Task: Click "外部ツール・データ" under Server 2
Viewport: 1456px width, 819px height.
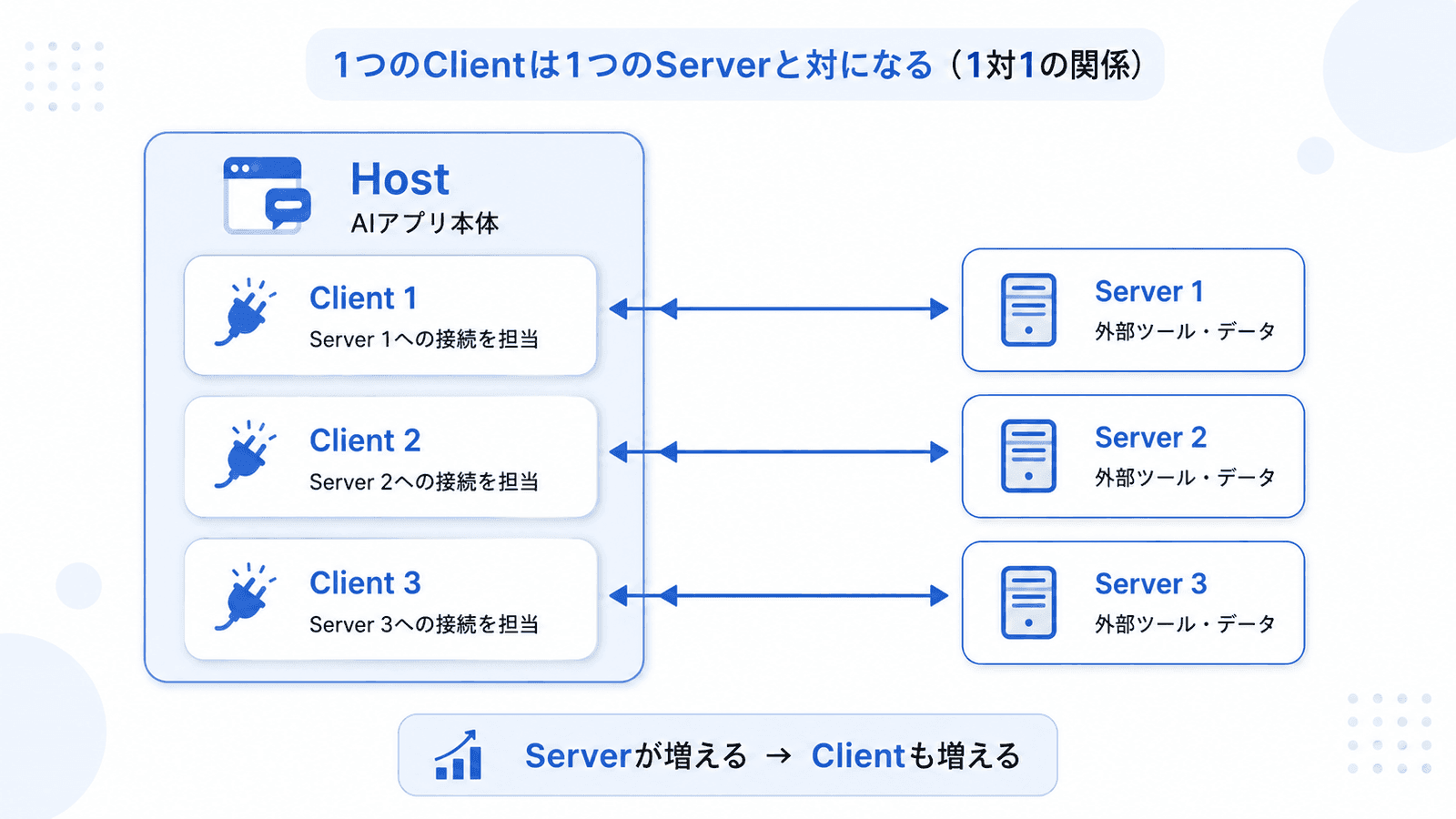Action: tap(1185, 478)
